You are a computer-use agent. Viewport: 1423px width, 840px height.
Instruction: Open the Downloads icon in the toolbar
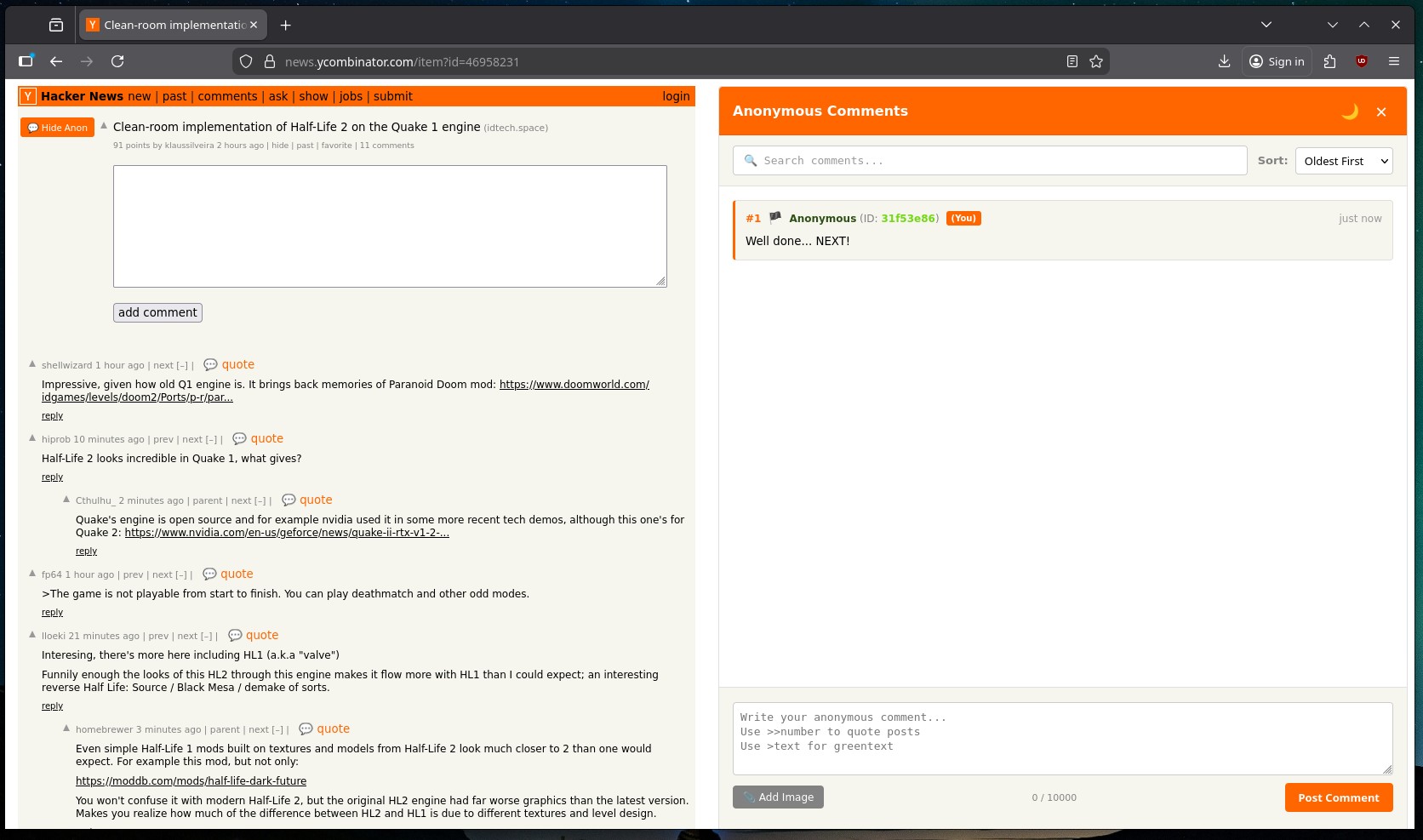tap(1224, 61)
